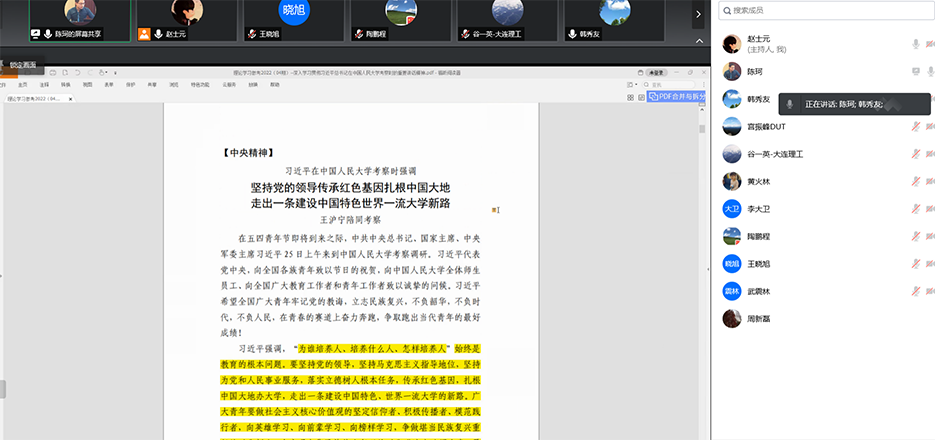Image resolution: width=936 pixels, height=440 pixels.
Task: Open the quick access customize dropdown arrow
Action: click(x=115, y=73)
